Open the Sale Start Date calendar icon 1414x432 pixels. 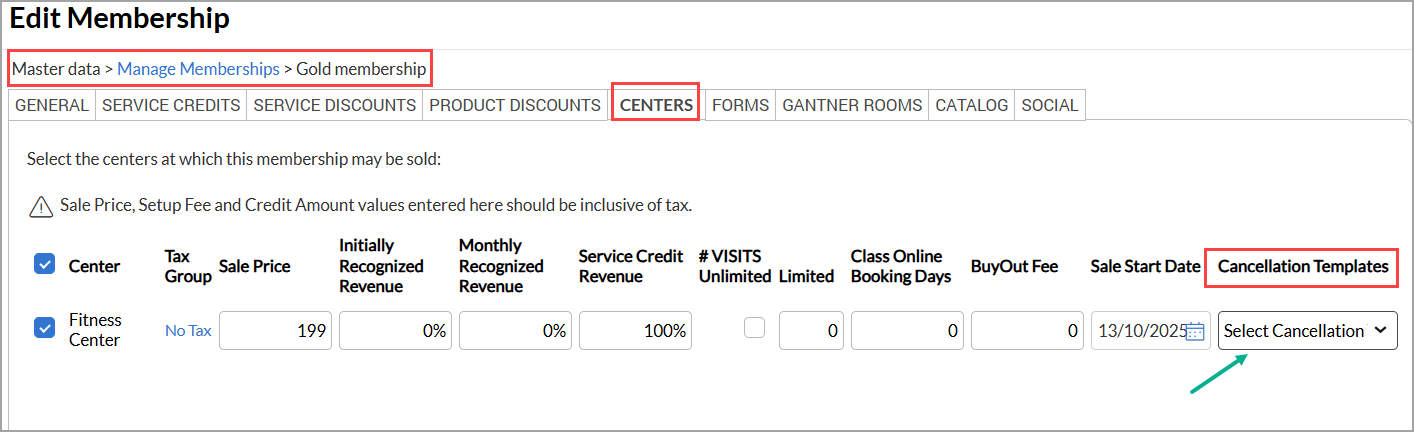click(x=1195, y=332)
